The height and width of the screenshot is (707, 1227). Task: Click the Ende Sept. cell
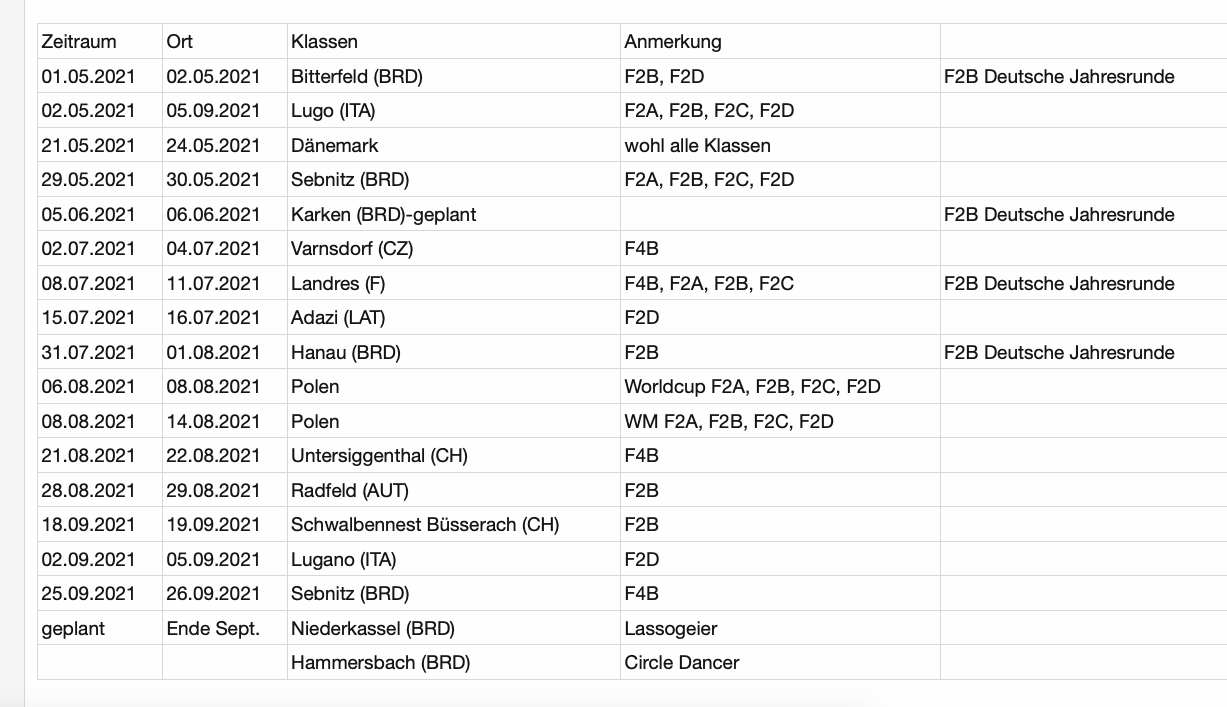coord(225,628)
